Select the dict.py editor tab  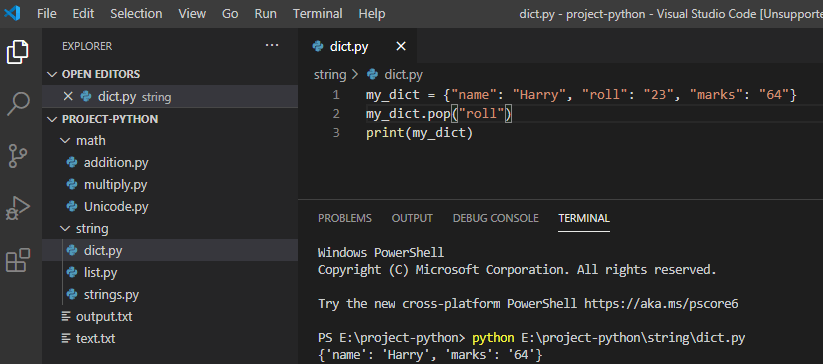tap(357, 47)
